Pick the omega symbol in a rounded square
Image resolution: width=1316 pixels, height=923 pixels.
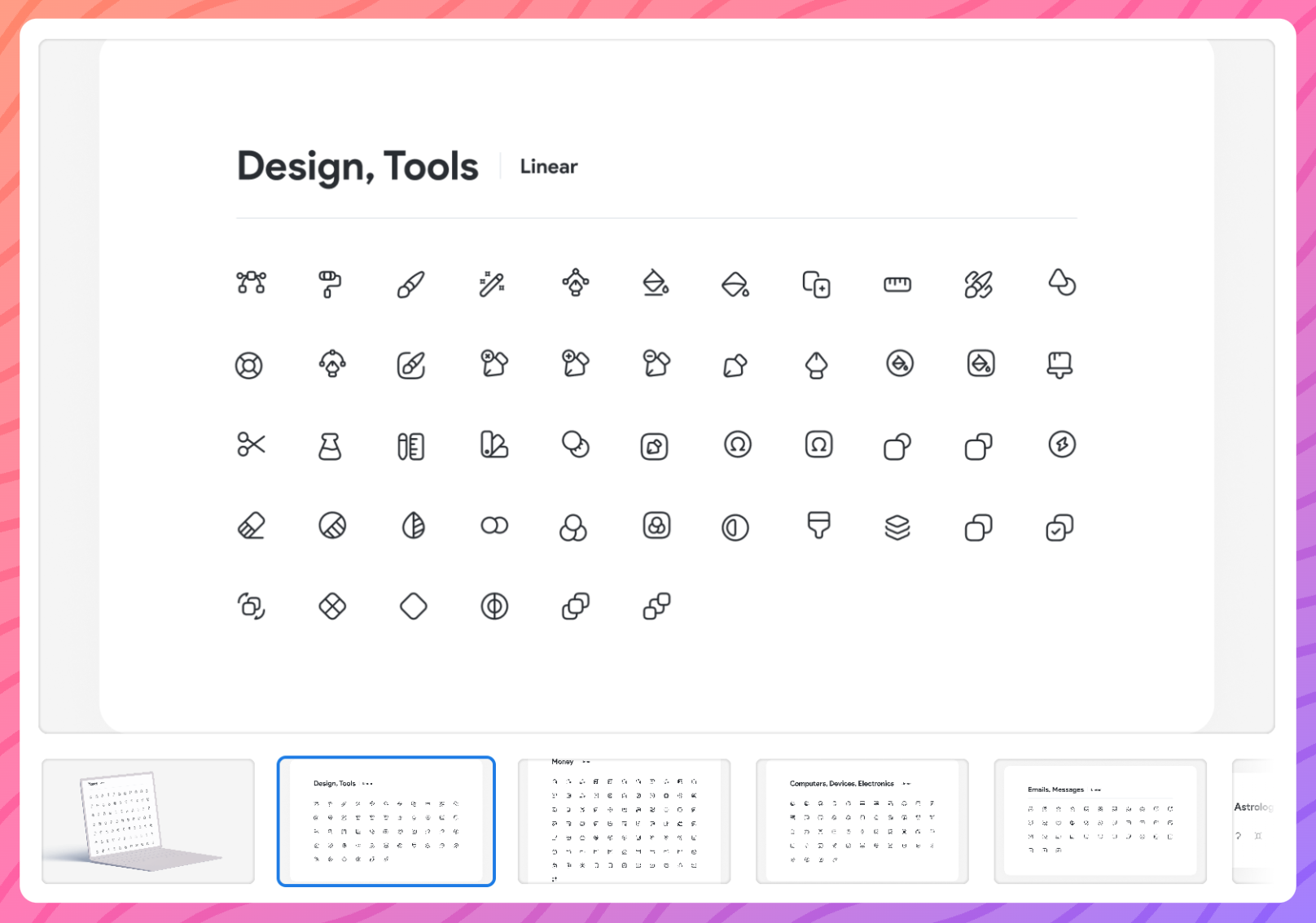[x=818, y=444]
